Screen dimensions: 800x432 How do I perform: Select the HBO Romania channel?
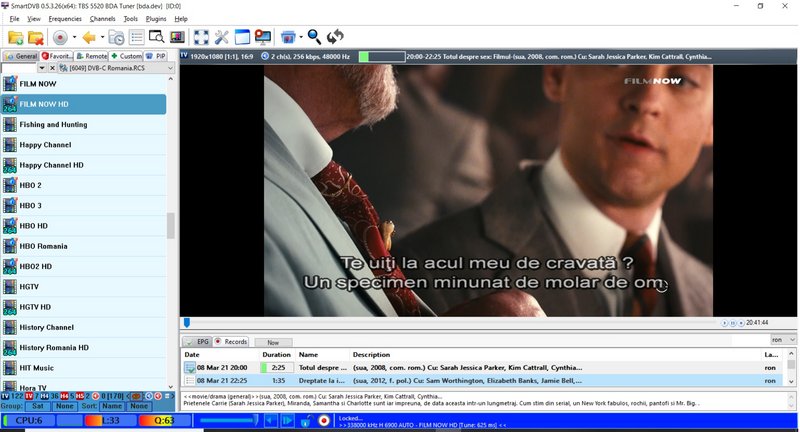(x=84, y=246)
